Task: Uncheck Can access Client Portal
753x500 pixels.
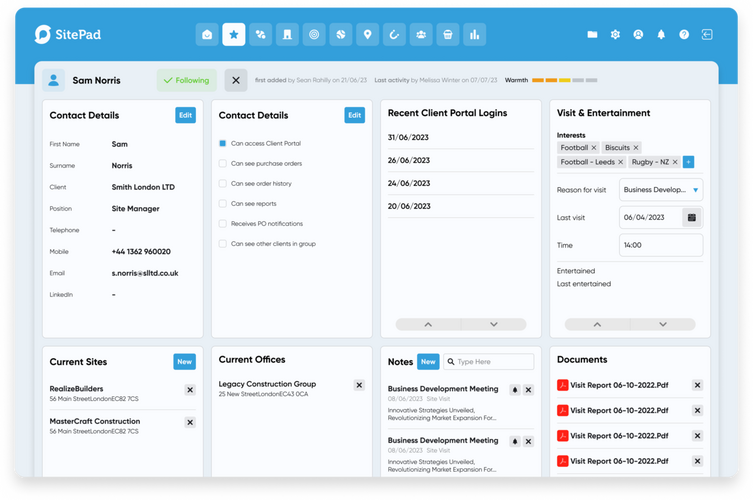Action: coord(222,143)
